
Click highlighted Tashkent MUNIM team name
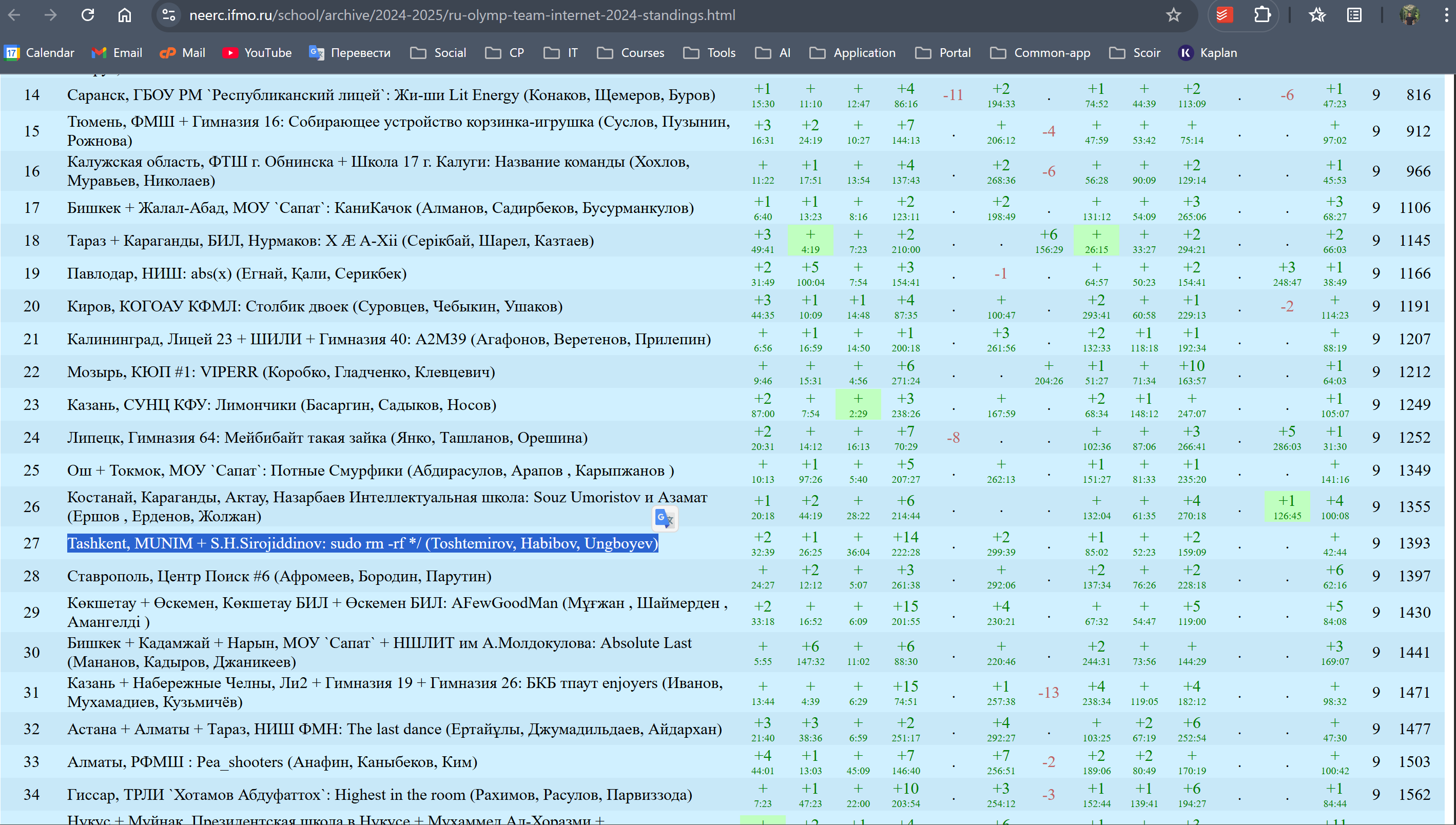coord(363,543)
